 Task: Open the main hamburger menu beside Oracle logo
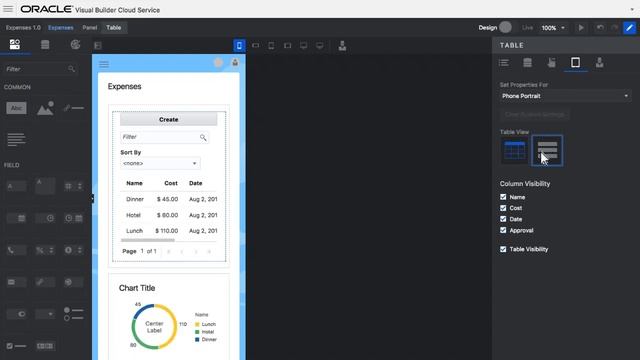8,9
